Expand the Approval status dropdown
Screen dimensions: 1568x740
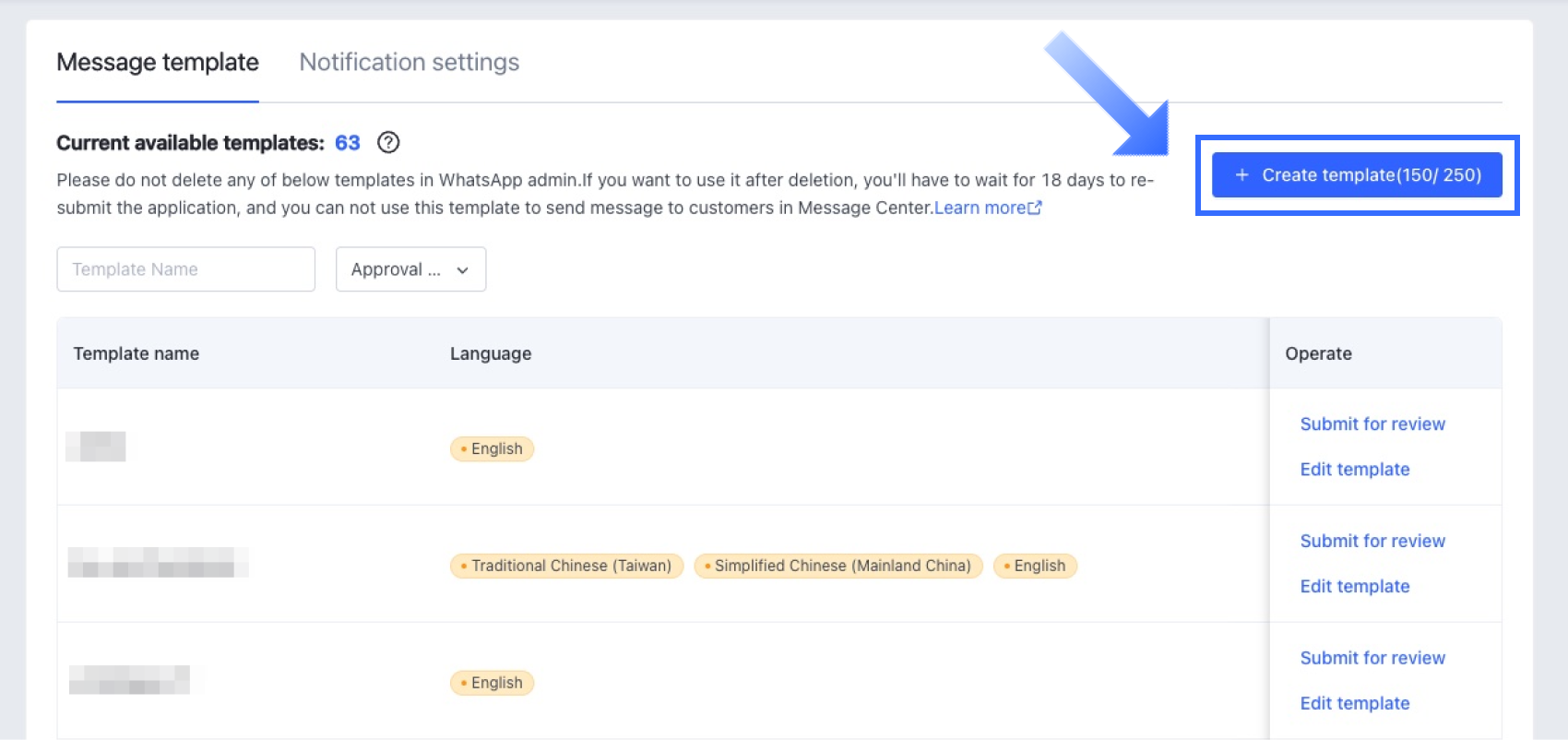tap(410, 269)
